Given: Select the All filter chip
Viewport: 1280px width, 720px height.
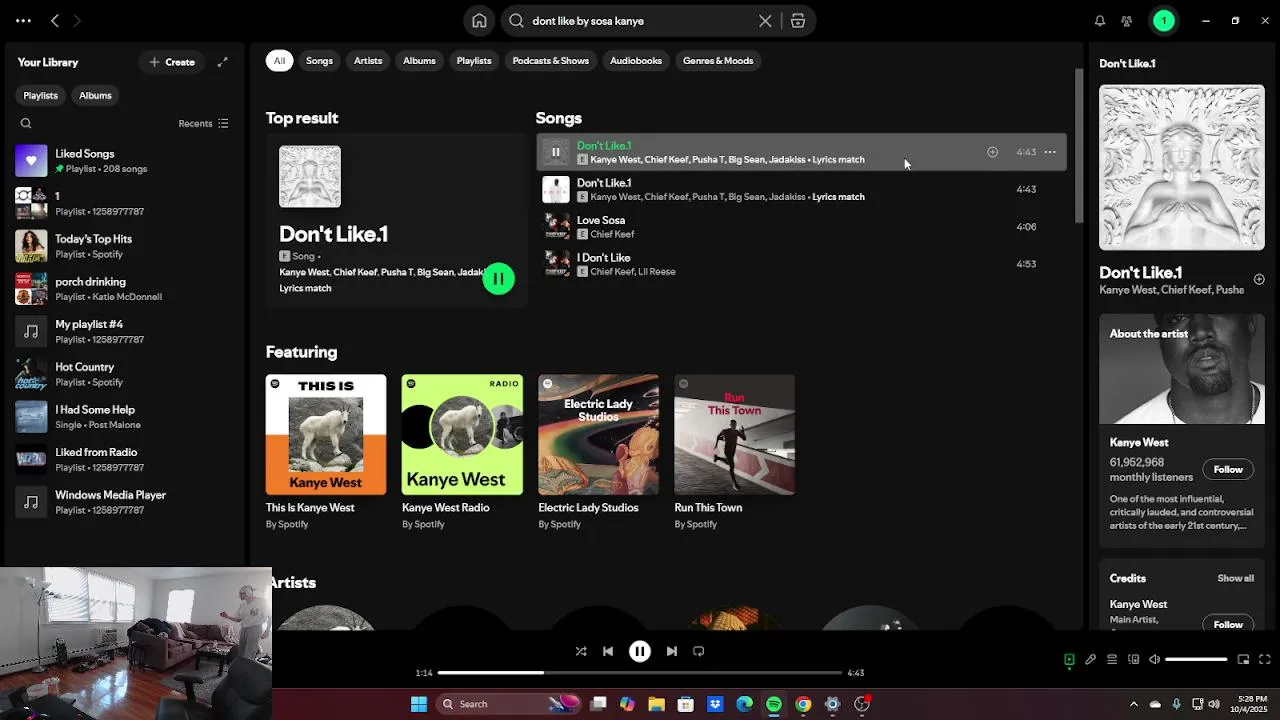Looking at the screenshot, I should pos(279,61).
